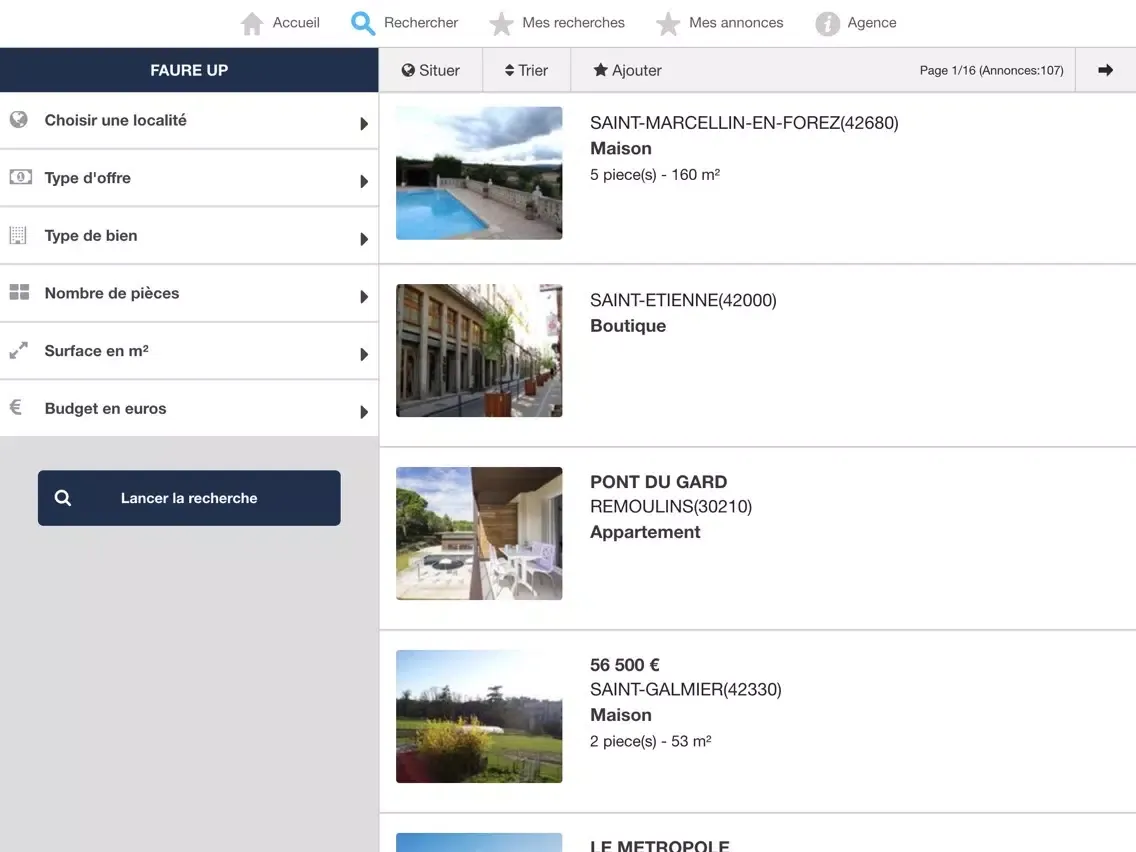This screenshot has height=852, width=1136.
Task: Click Page 1/16 (Annonces:107) indicator
Action: pyautogui.click(x=991, y=70)
